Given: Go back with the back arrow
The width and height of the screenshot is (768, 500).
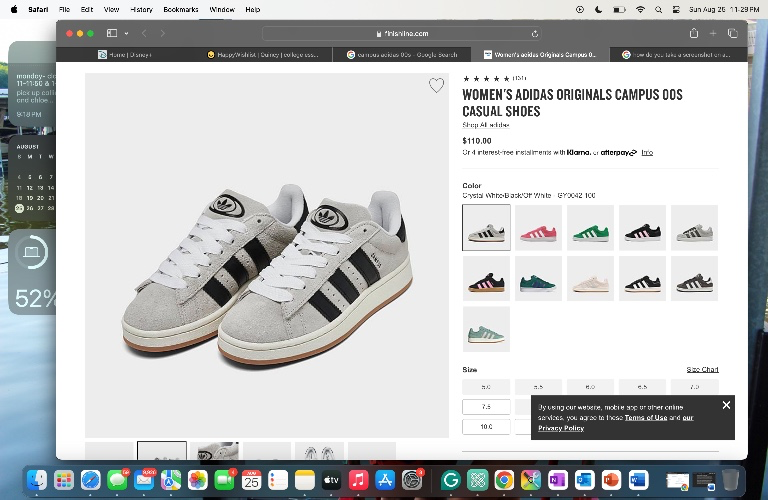Looking at the screenshot, I should [144, 33].
